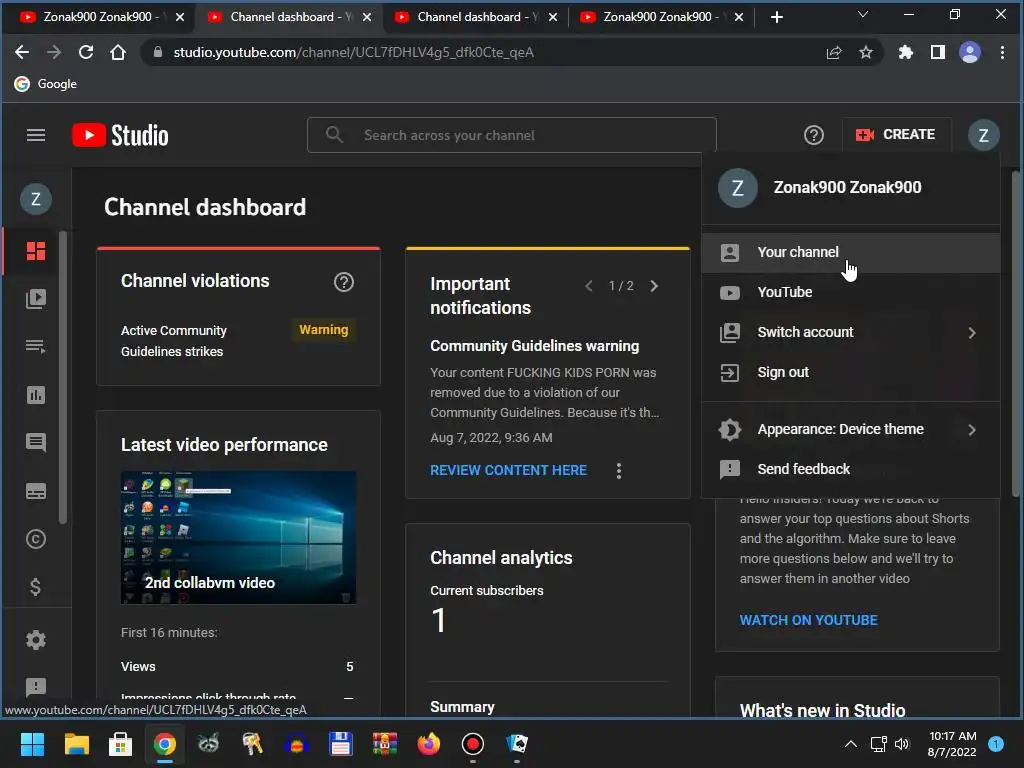Close the second Channel dashboard tab
This screenshot has height=768, width=1024.
click(x=552, y=17)
